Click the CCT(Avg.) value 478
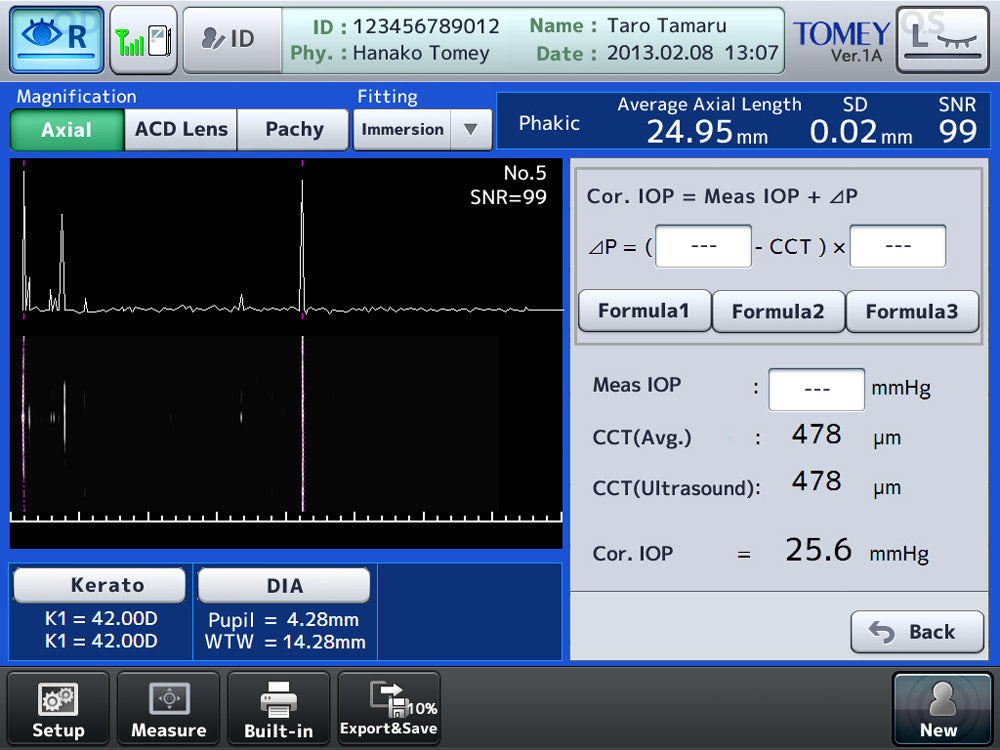This screenshot has width=1000, height=750. pyautogui.click(x=817, y=434)
